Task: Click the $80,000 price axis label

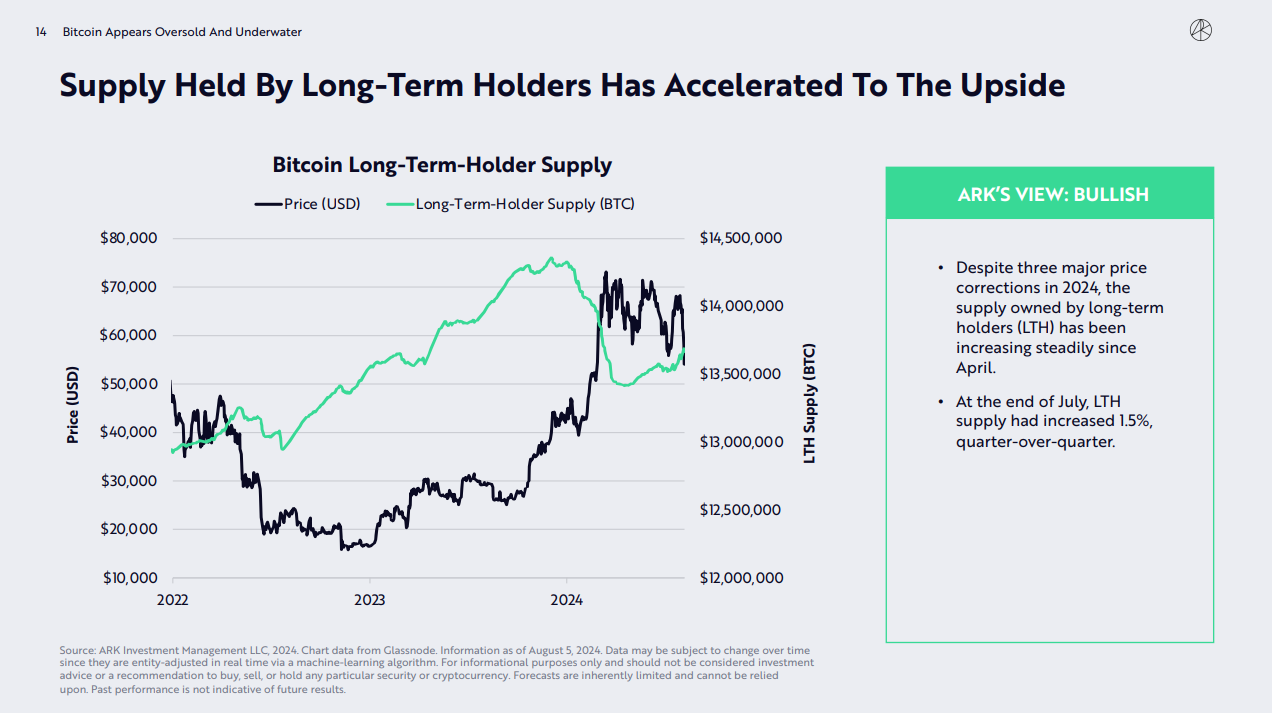Action: click(127, 238)
